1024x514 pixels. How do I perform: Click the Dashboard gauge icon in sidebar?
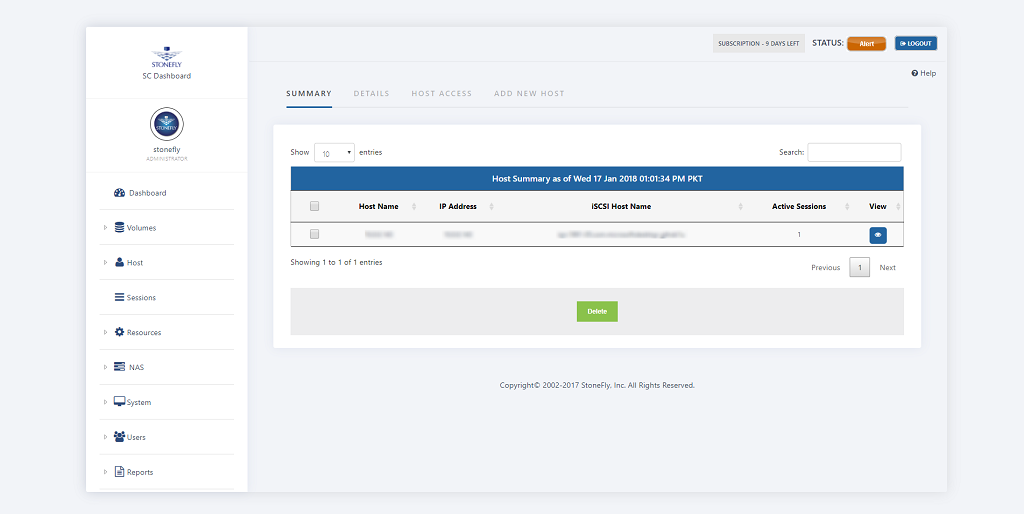(120, 193)
